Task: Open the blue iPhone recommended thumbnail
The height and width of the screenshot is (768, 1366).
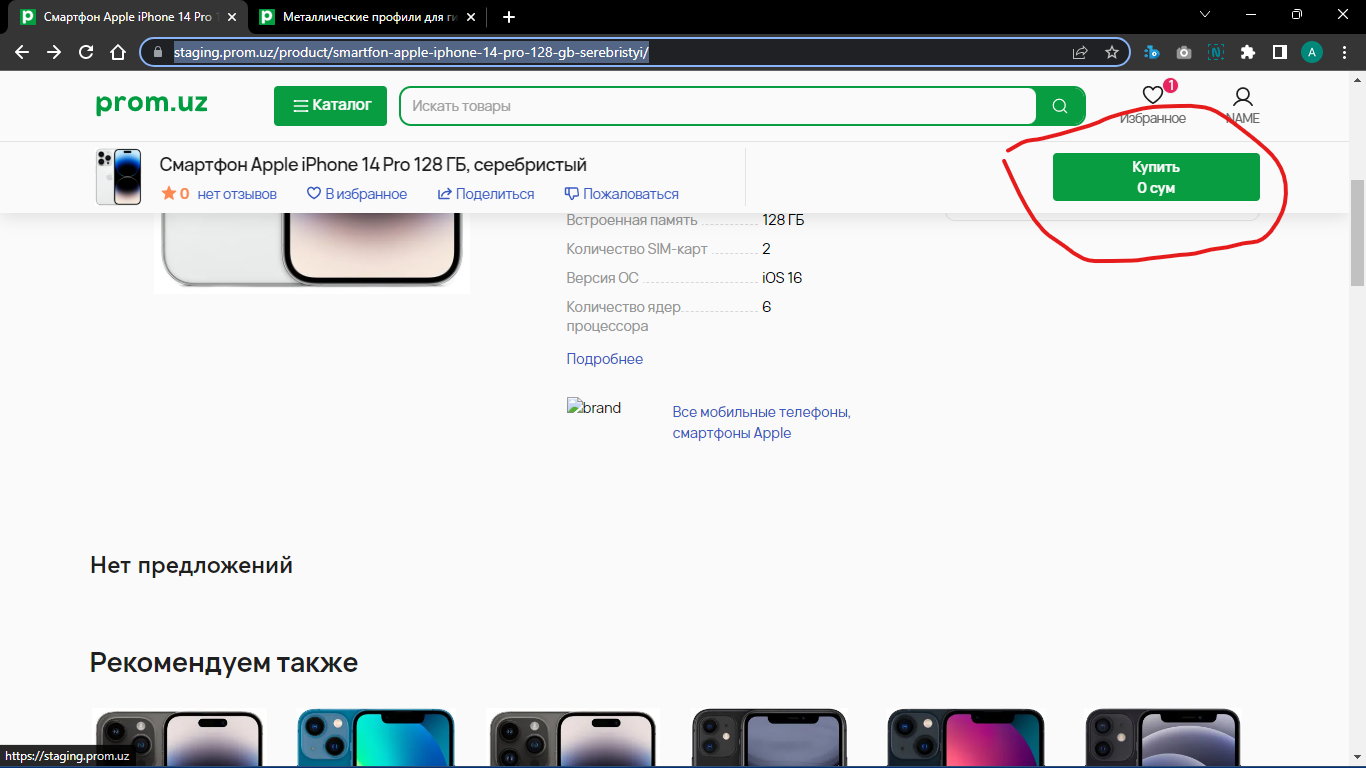Action: (376, 738)
